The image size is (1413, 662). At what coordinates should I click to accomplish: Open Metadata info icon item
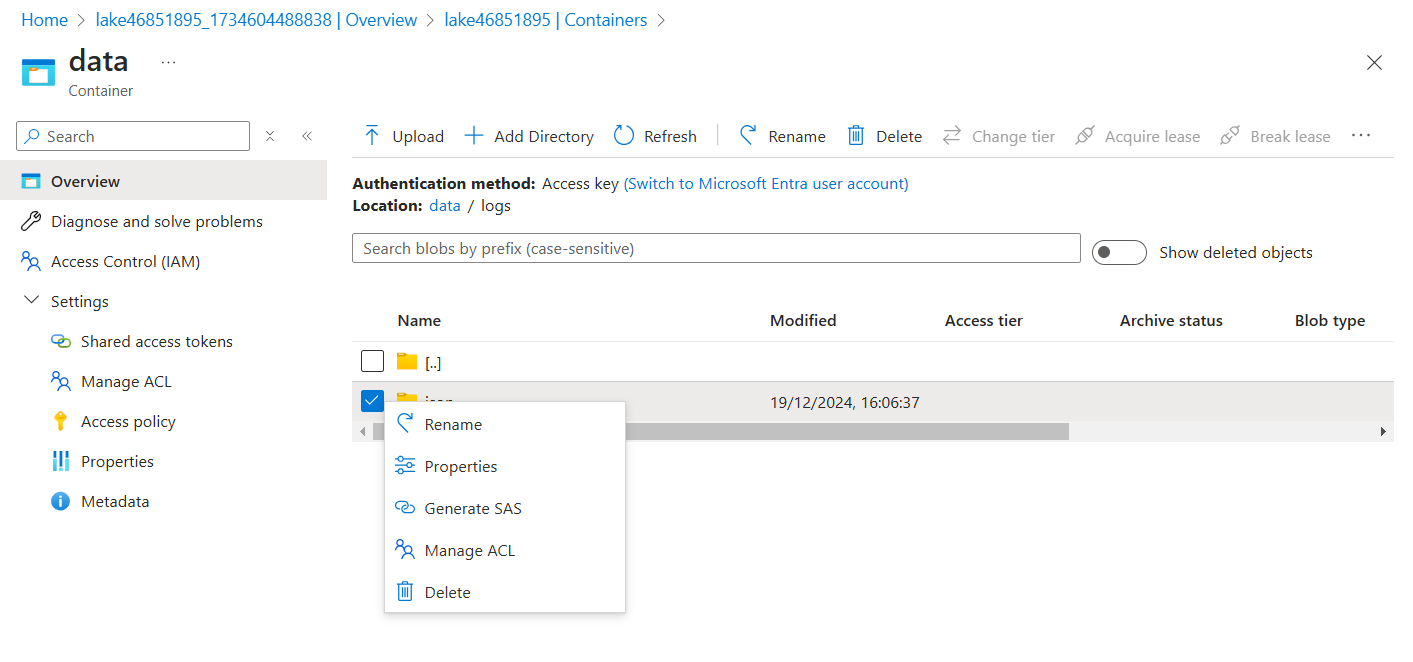[x=61, y=502]
